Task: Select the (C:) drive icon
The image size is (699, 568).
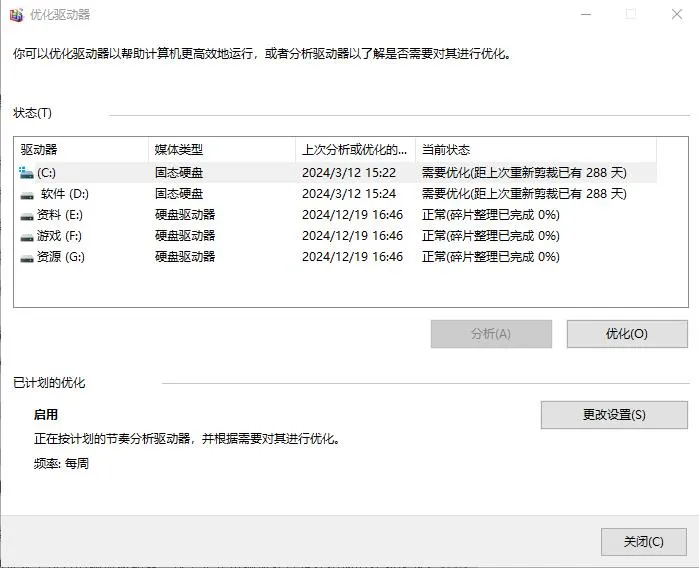Action: pos(26,173)
